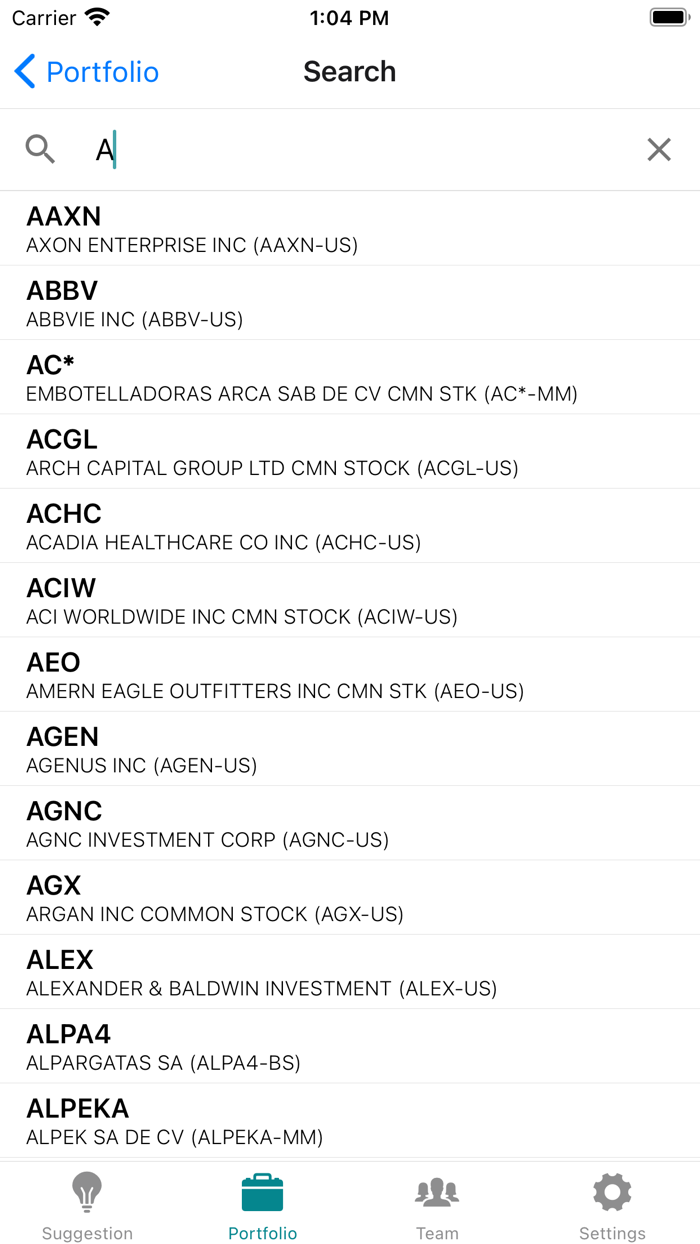
Task: Clear search text with X icon
Action: [659, 150]
